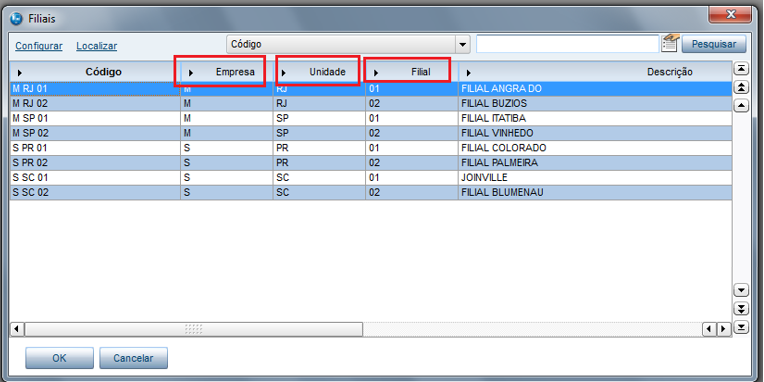Screen dimensions: 764x382
Task: Click the Cancelar button
Action: (134, 358)
